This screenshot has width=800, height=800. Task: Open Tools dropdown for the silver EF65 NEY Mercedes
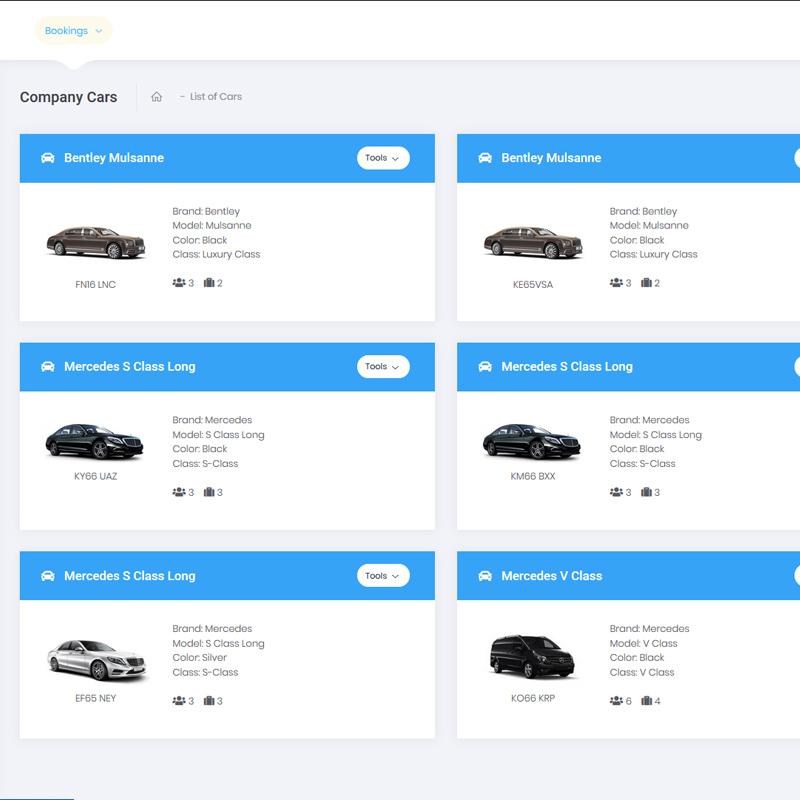(x=383, y=576)
